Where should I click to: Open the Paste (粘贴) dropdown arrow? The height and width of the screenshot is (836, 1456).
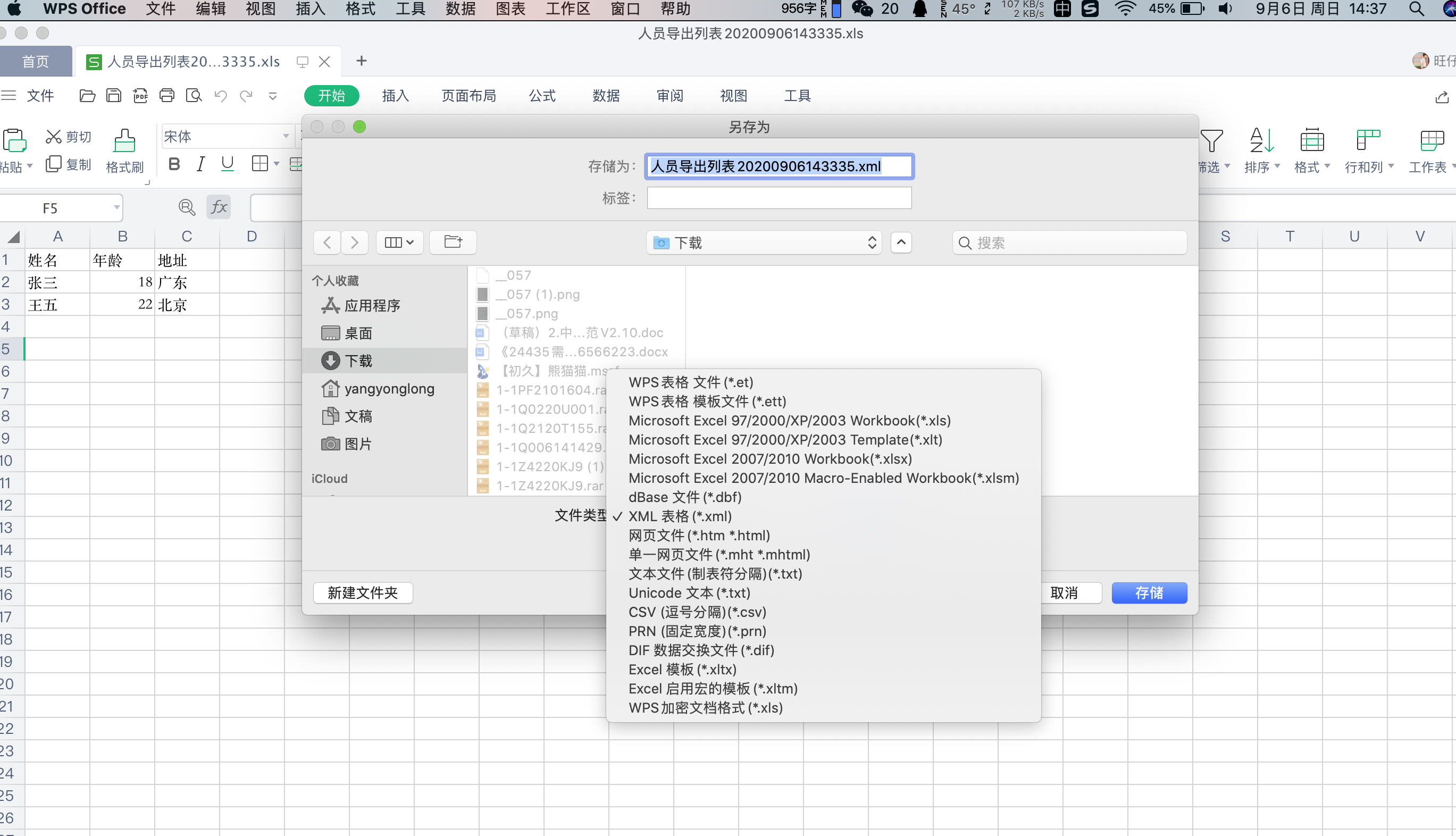tap(30, 166)
